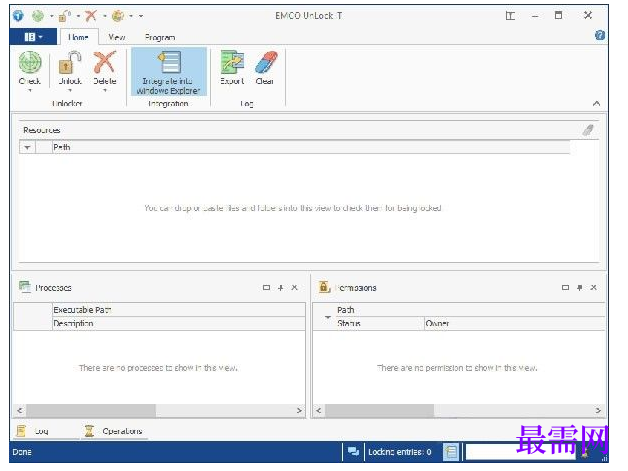Click the info icon in quick access toolbar
The height and width of the screenshot is (471, 628).
tap(18, 16)
